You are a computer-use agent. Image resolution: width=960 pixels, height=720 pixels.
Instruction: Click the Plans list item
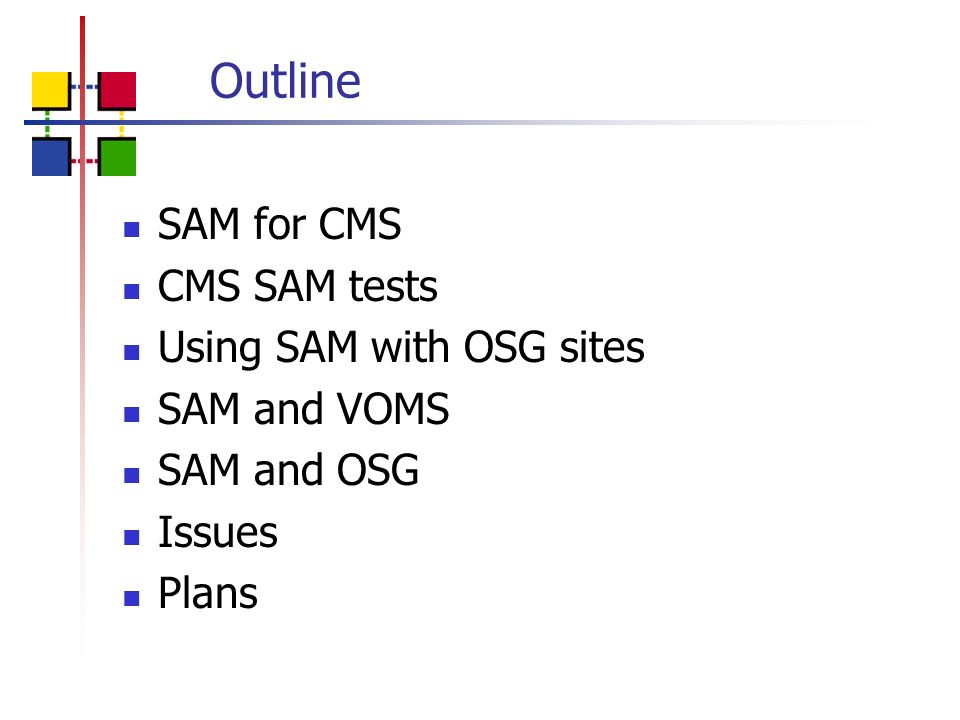click(x=208, y=593)
